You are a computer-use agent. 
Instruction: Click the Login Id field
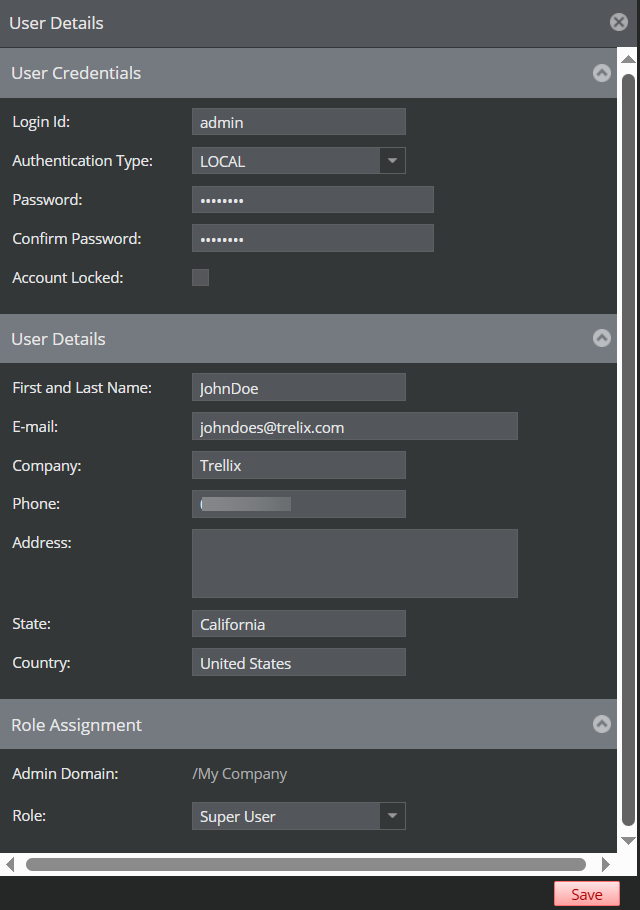tap(299, 122)
